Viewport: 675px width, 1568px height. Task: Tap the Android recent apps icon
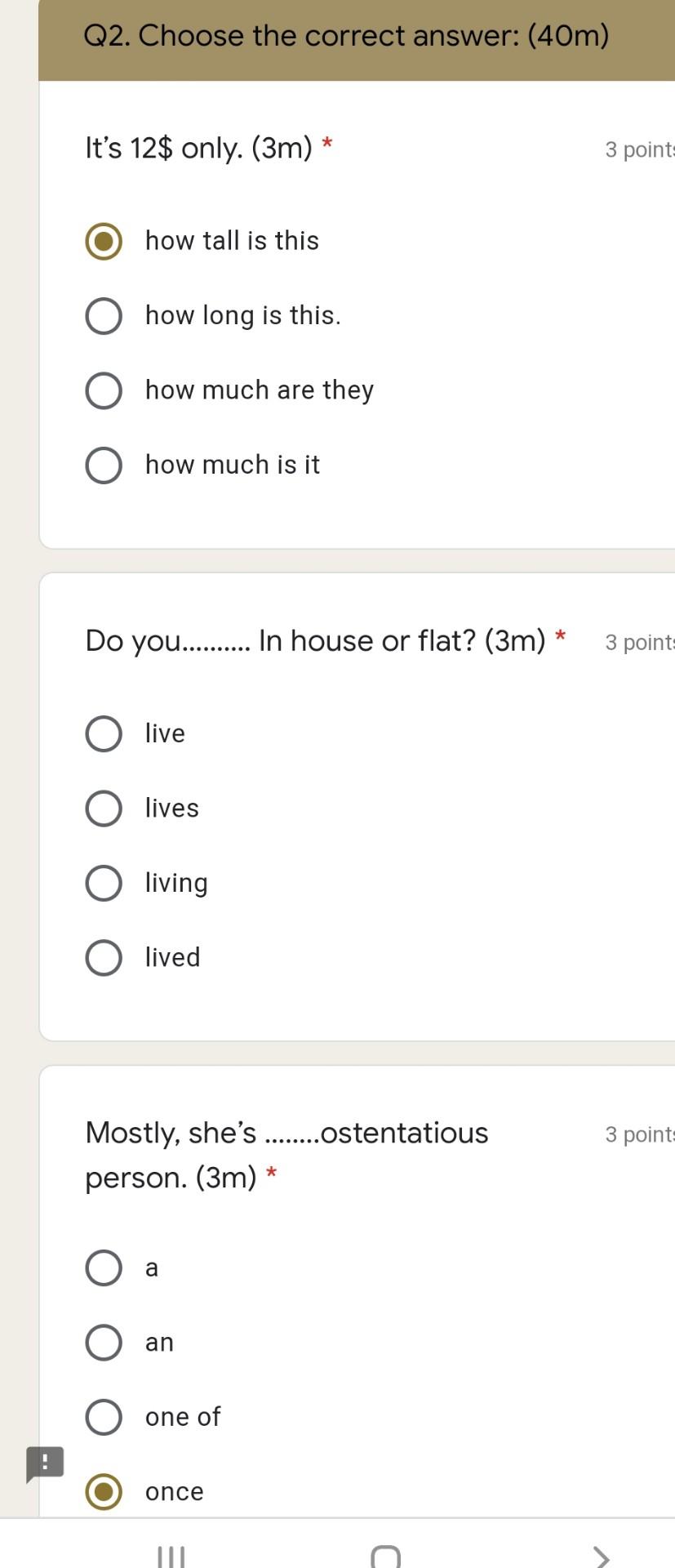(171, 1556)
